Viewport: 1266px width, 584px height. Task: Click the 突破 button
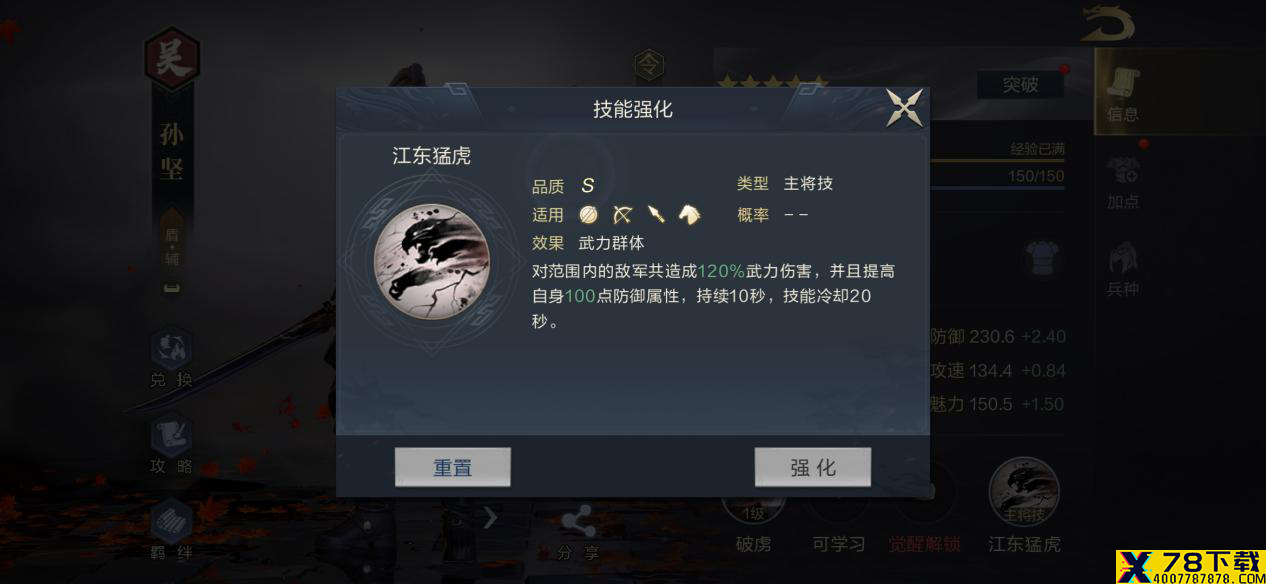click(x=1020, y=85)
